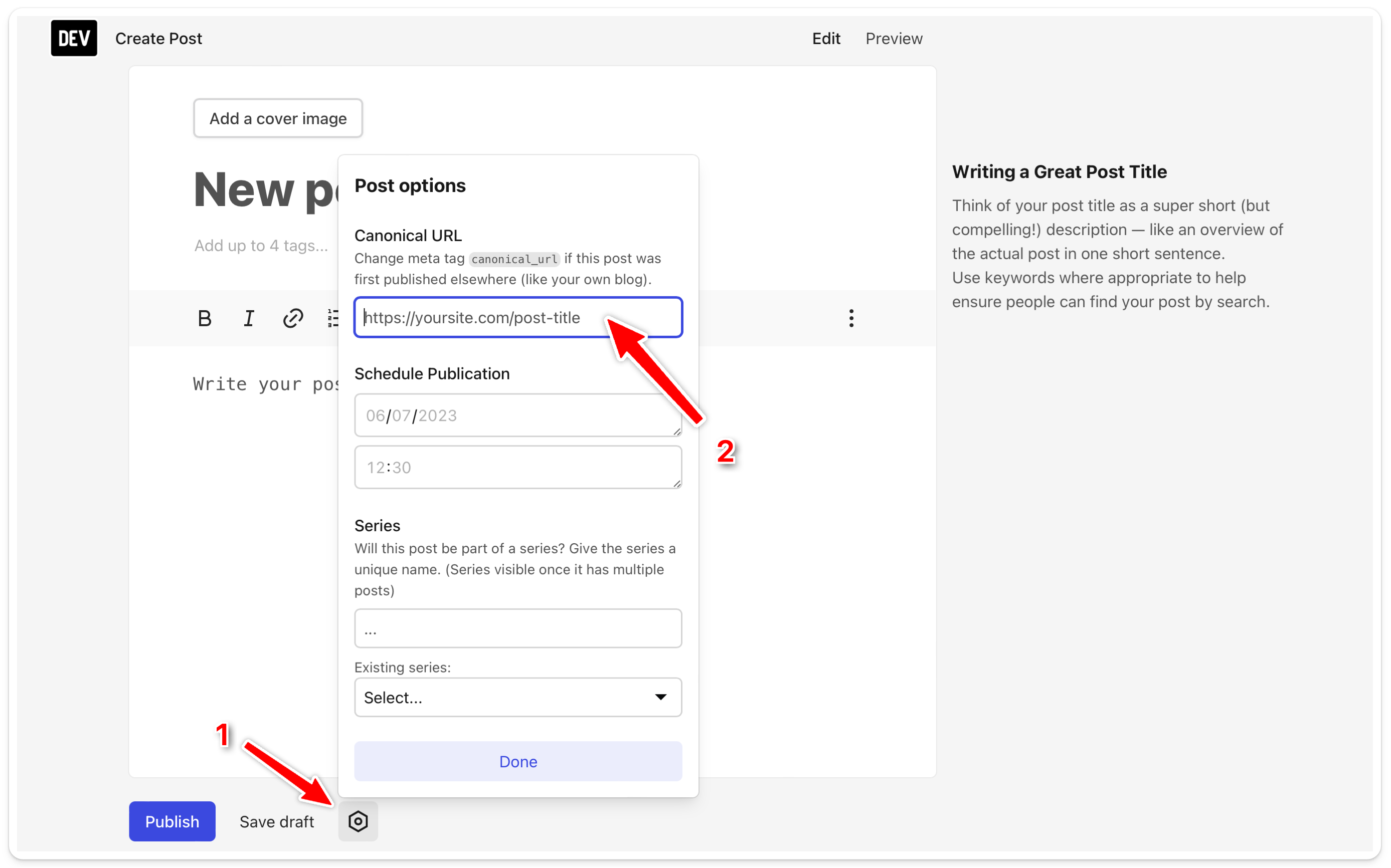Click the Save draft button
The width and height of the screenshot is (1391, 868).
277,821
